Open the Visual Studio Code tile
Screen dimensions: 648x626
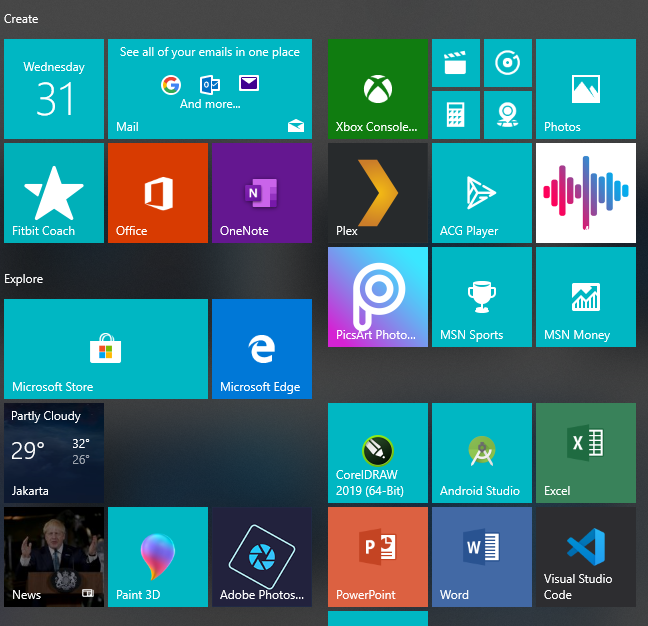click(x=586, y=557)
